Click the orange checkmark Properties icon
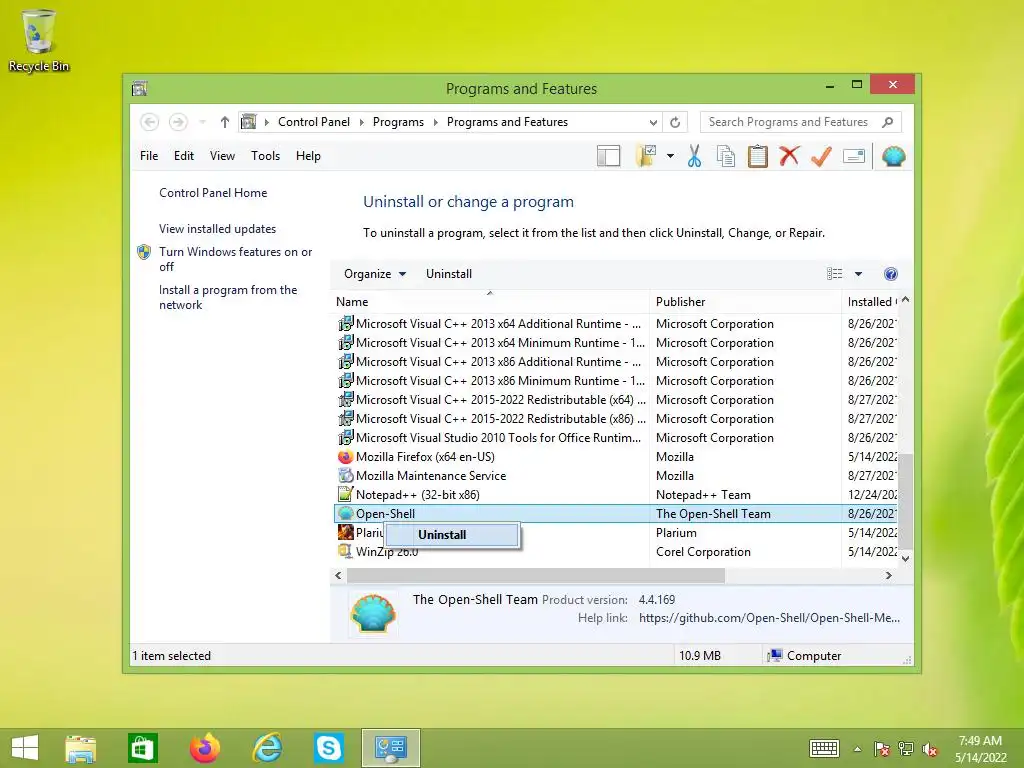 click(821, 156)
